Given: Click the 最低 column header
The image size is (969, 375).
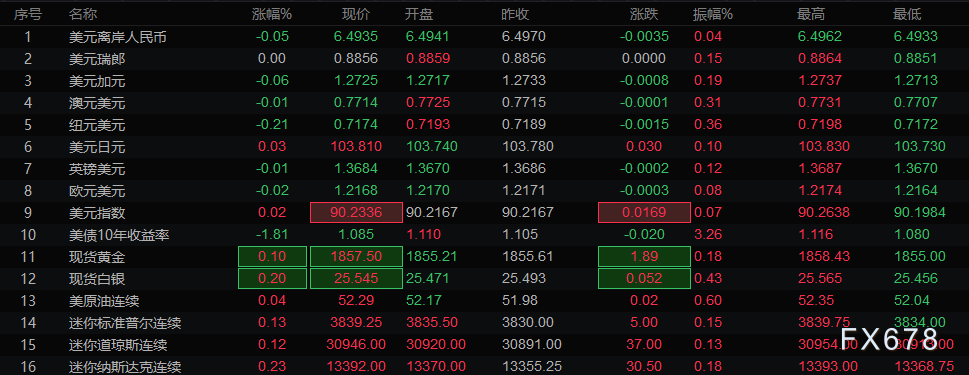Looking at the screenshot, I should point(907,14).
